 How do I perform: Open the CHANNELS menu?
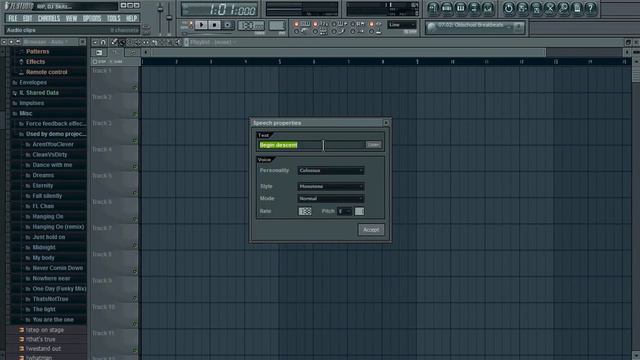tap(49, 18)
